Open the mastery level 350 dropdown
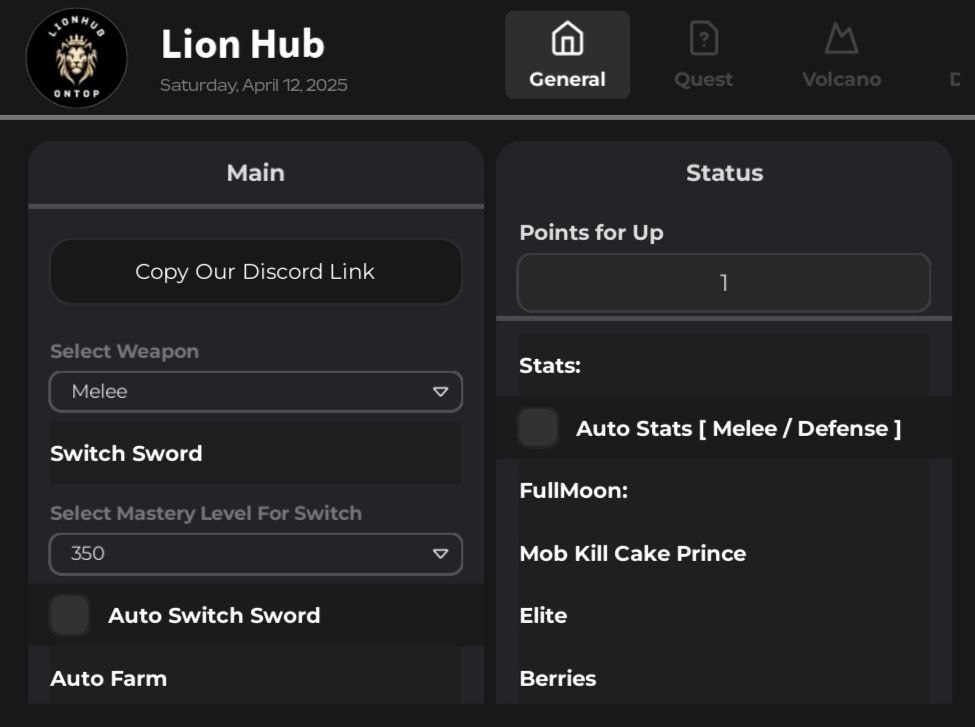The width and height of the screenshot is (975, 727). coord(255,554)
